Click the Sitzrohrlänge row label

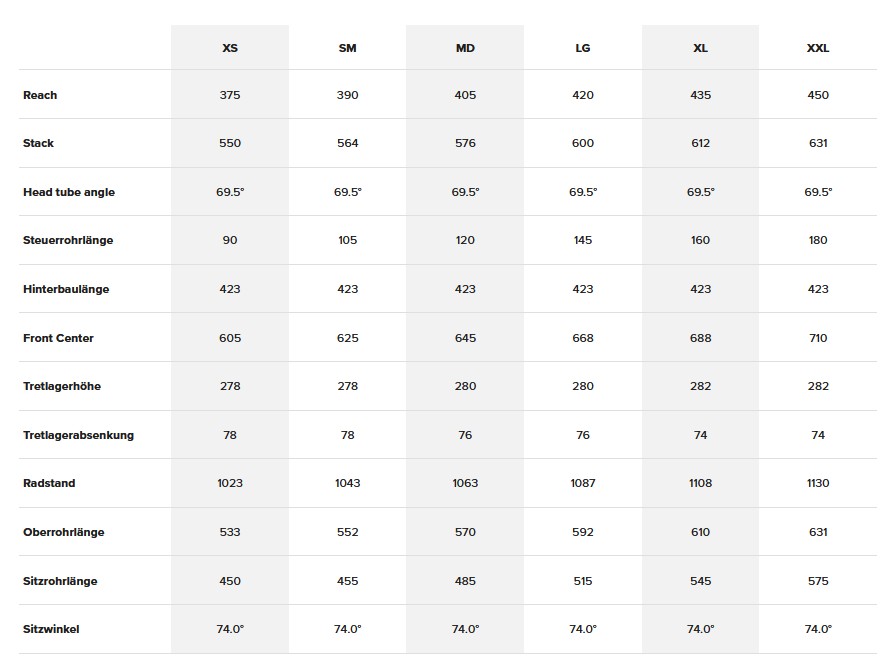tap(60, 581)
